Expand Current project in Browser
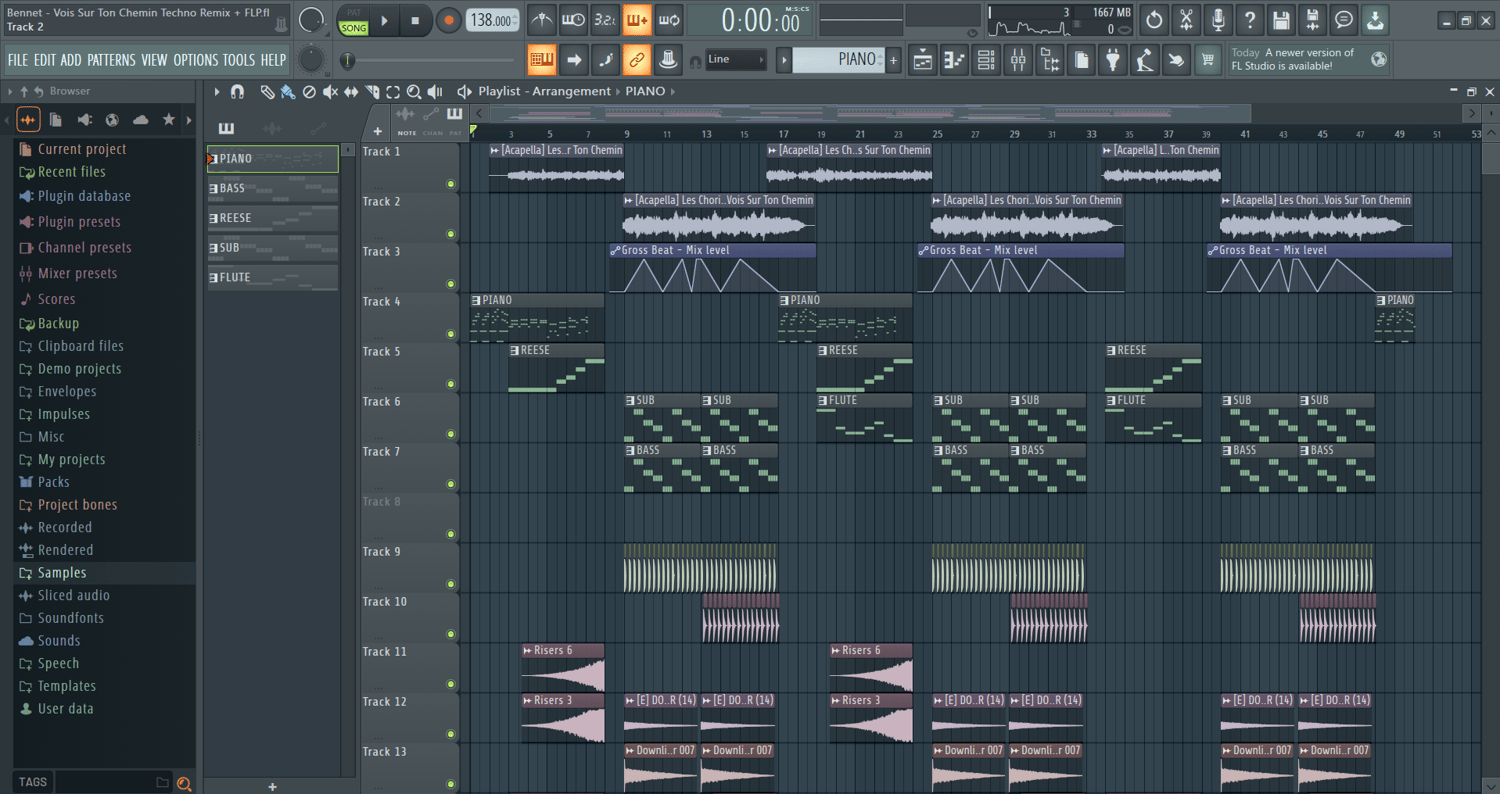This screenshot has height=794, width=1500. pos(82,149)
